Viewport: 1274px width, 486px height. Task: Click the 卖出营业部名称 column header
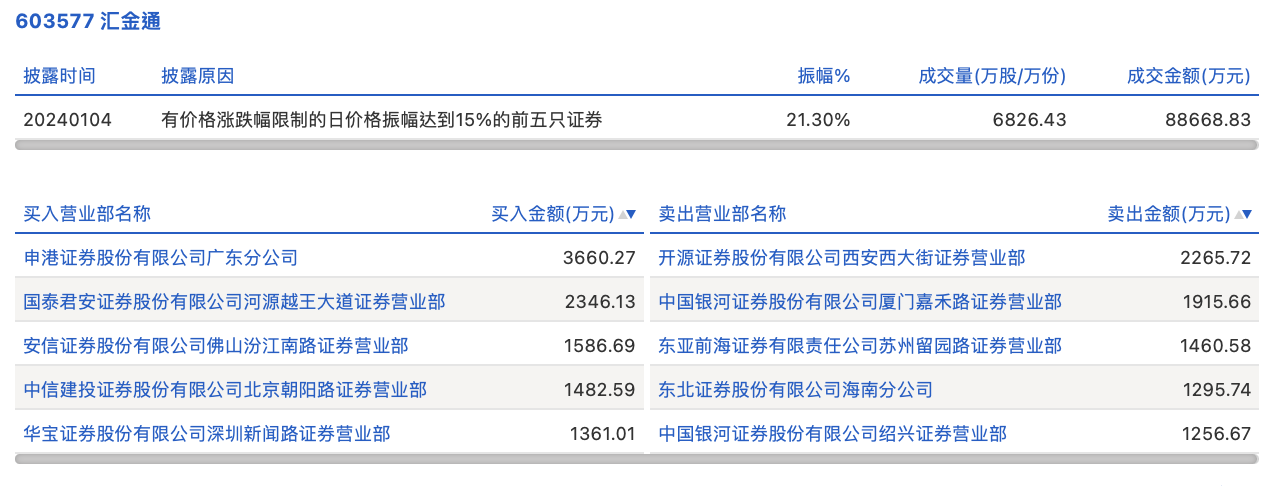click(723, 214)
